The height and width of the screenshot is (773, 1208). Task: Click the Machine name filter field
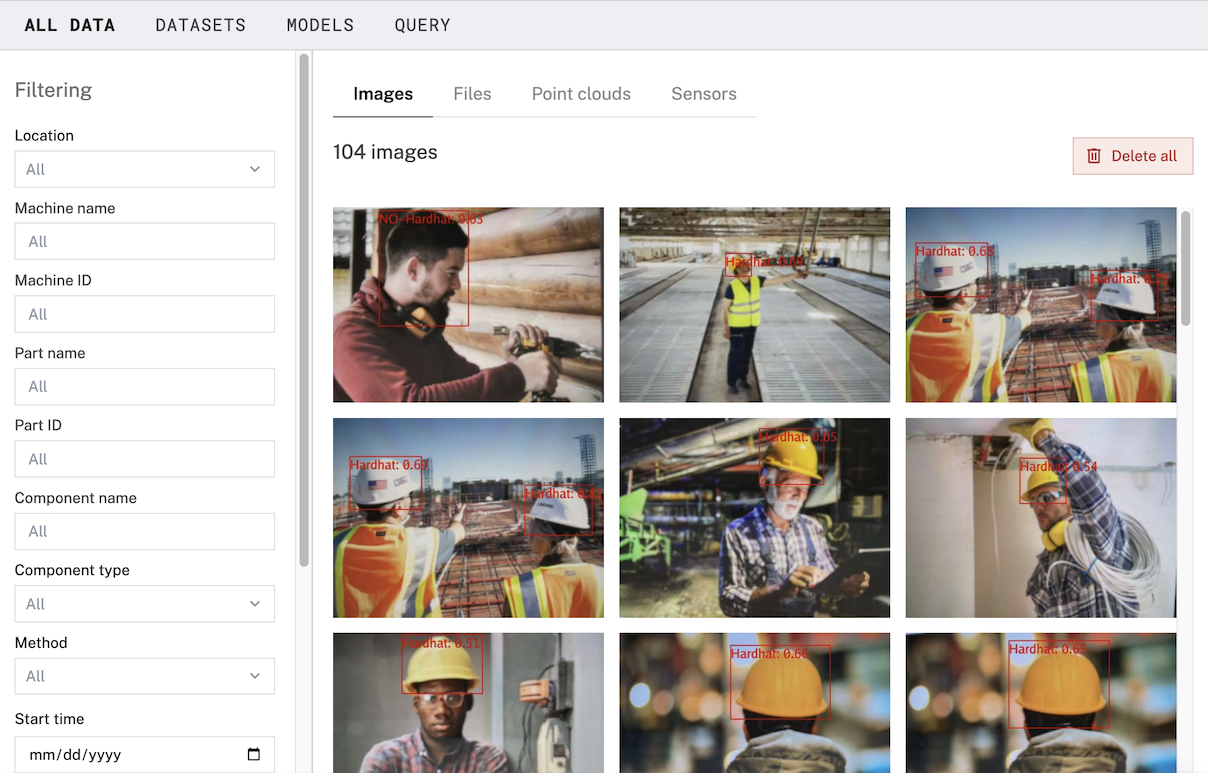point(144,241)
